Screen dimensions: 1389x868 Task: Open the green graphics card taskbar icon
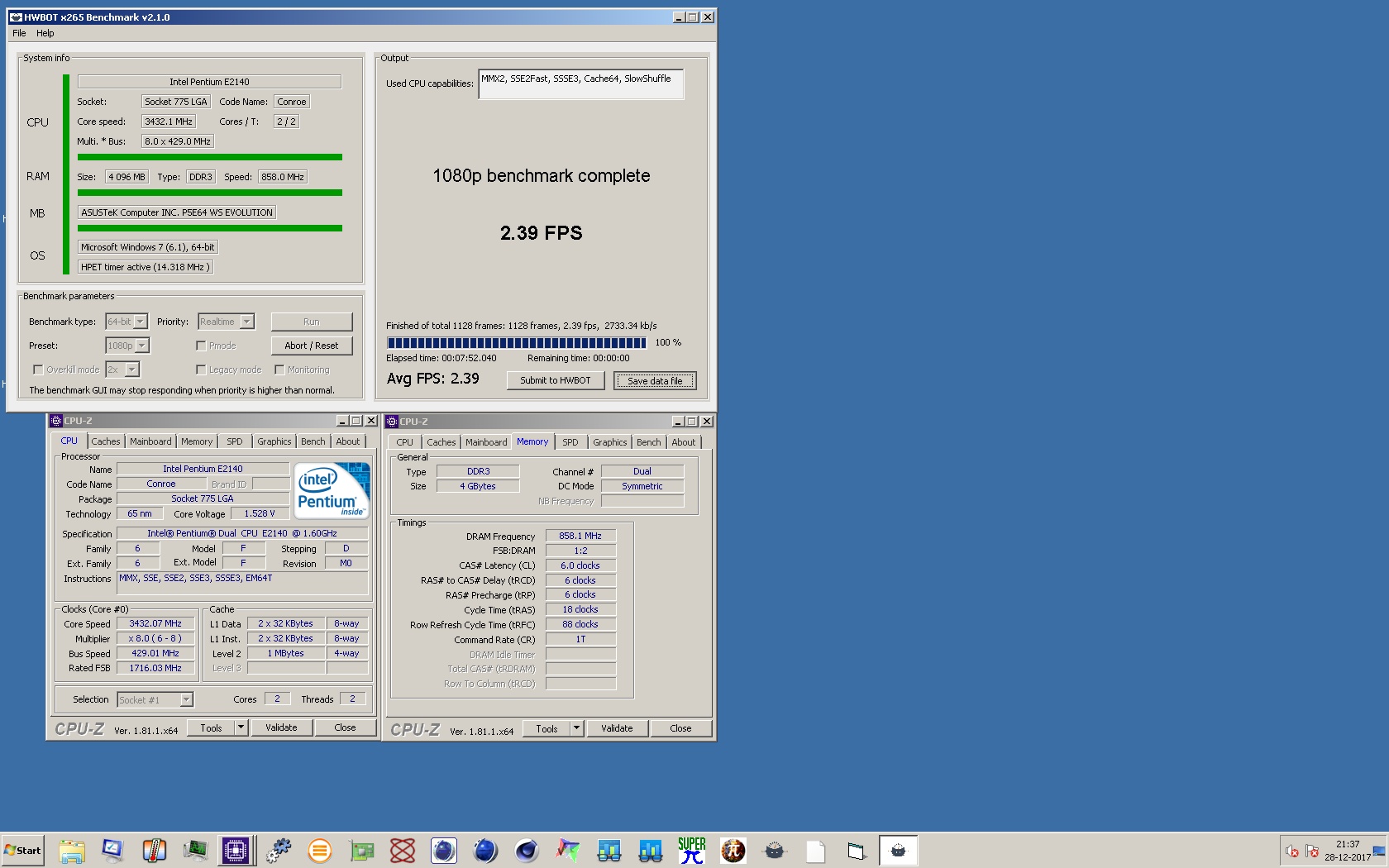[x=361, y=850]
